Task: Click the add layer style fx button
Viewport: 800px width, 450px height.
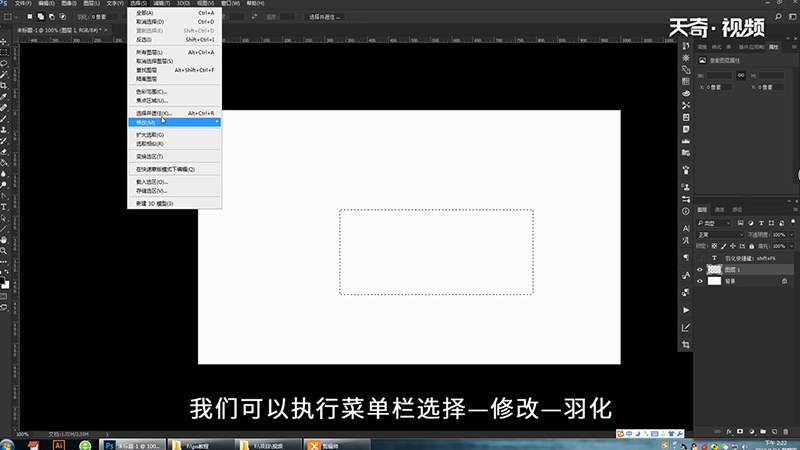Action: coord(729,432)
